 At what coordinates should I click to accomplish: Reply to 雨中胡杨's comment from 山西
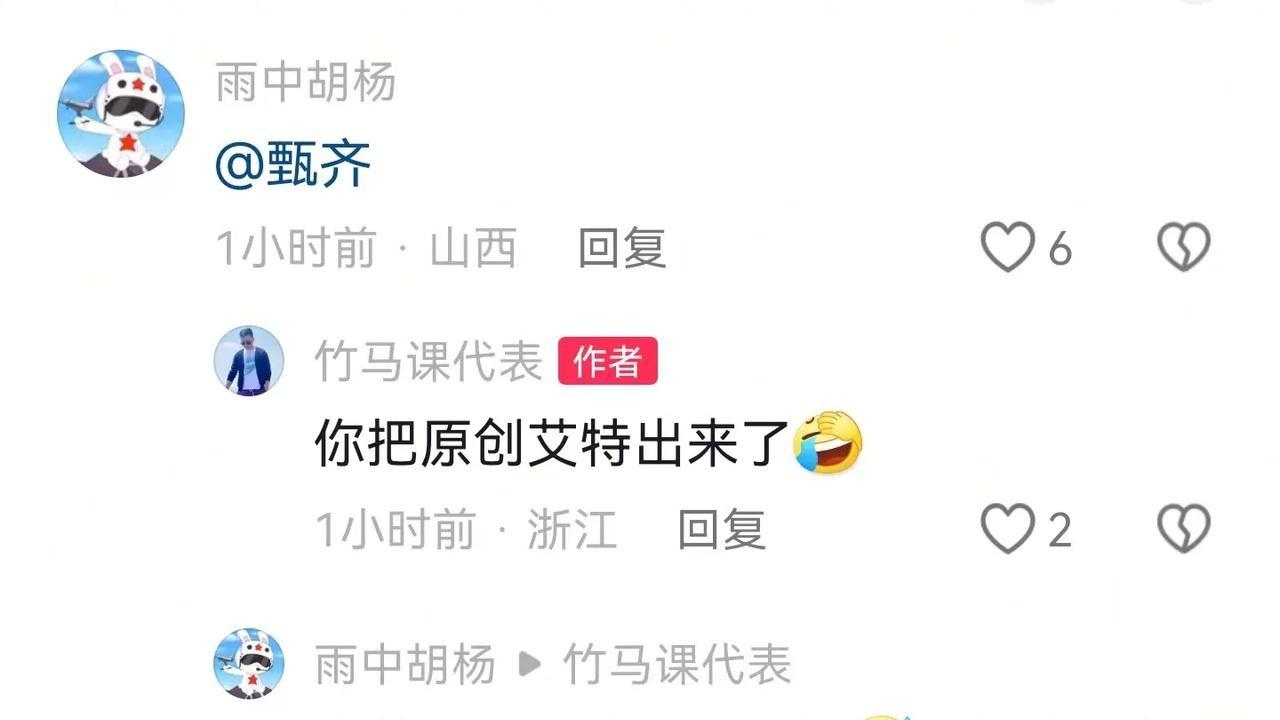pyautogui.click(x=622, y=247)
